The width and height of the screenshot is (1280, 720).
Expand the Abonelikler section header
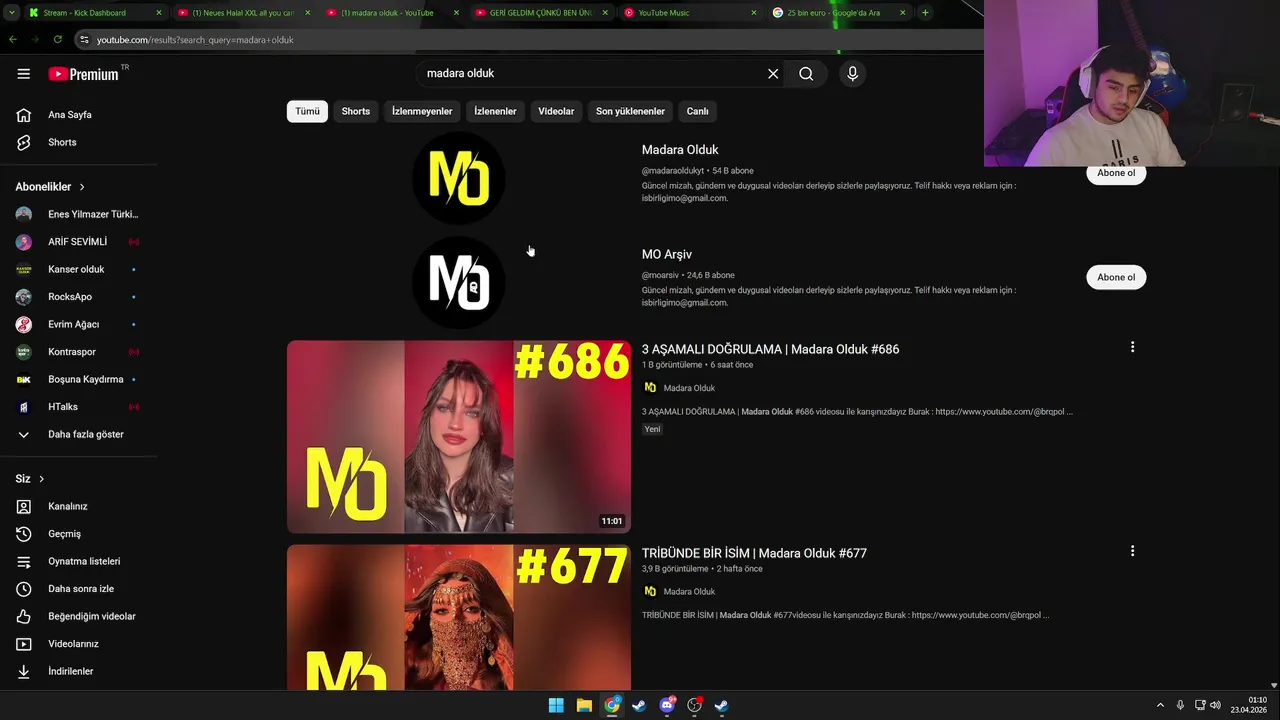pos(50,187)
